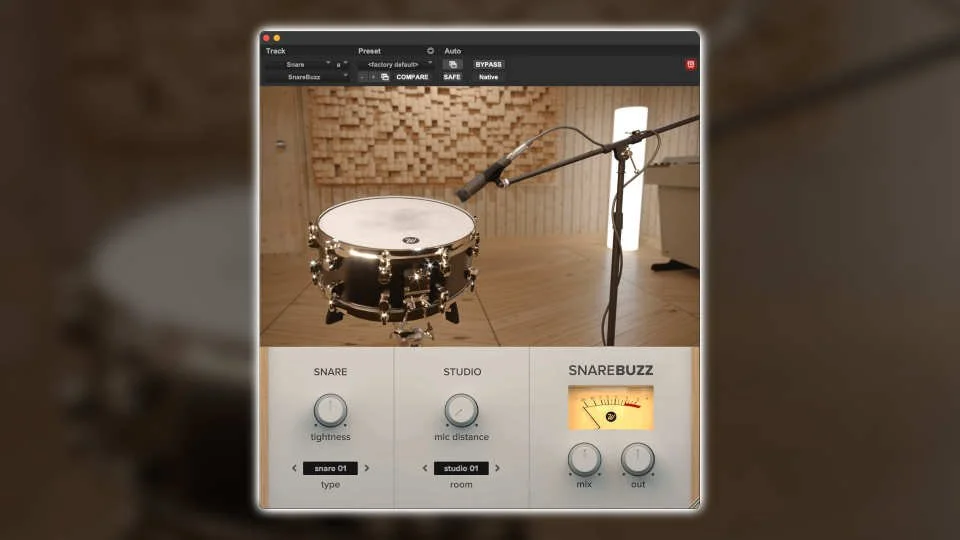Click the resize grip at window corner

694,503
